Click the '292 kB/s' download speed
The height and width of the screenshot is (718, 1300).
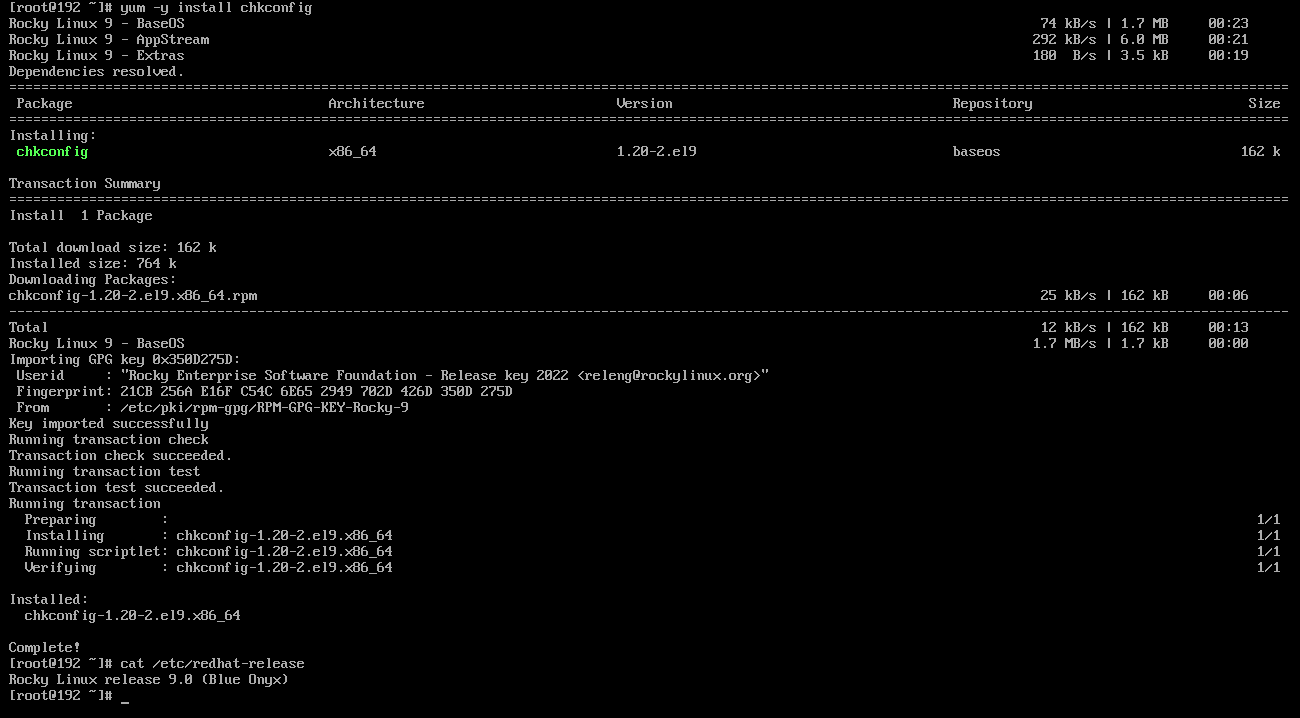1064,40
